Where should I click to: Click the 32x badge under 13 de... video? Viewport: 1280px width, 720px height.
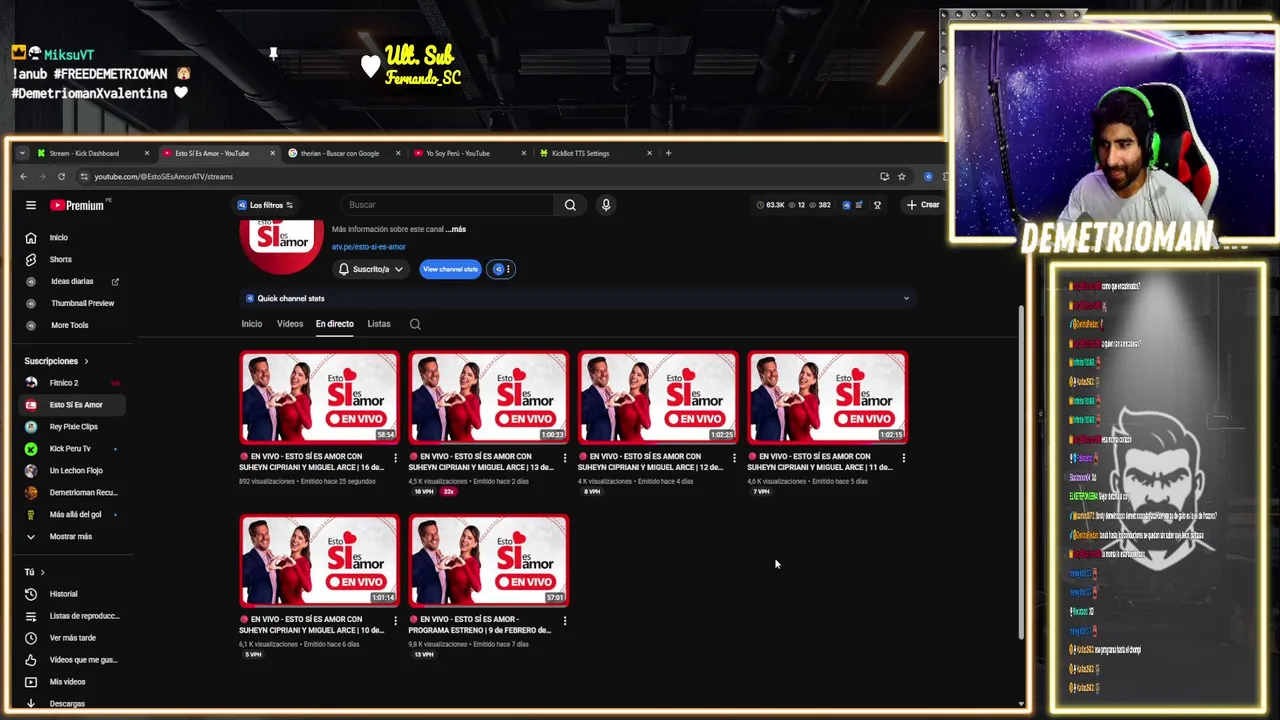[x=449, y=492]
